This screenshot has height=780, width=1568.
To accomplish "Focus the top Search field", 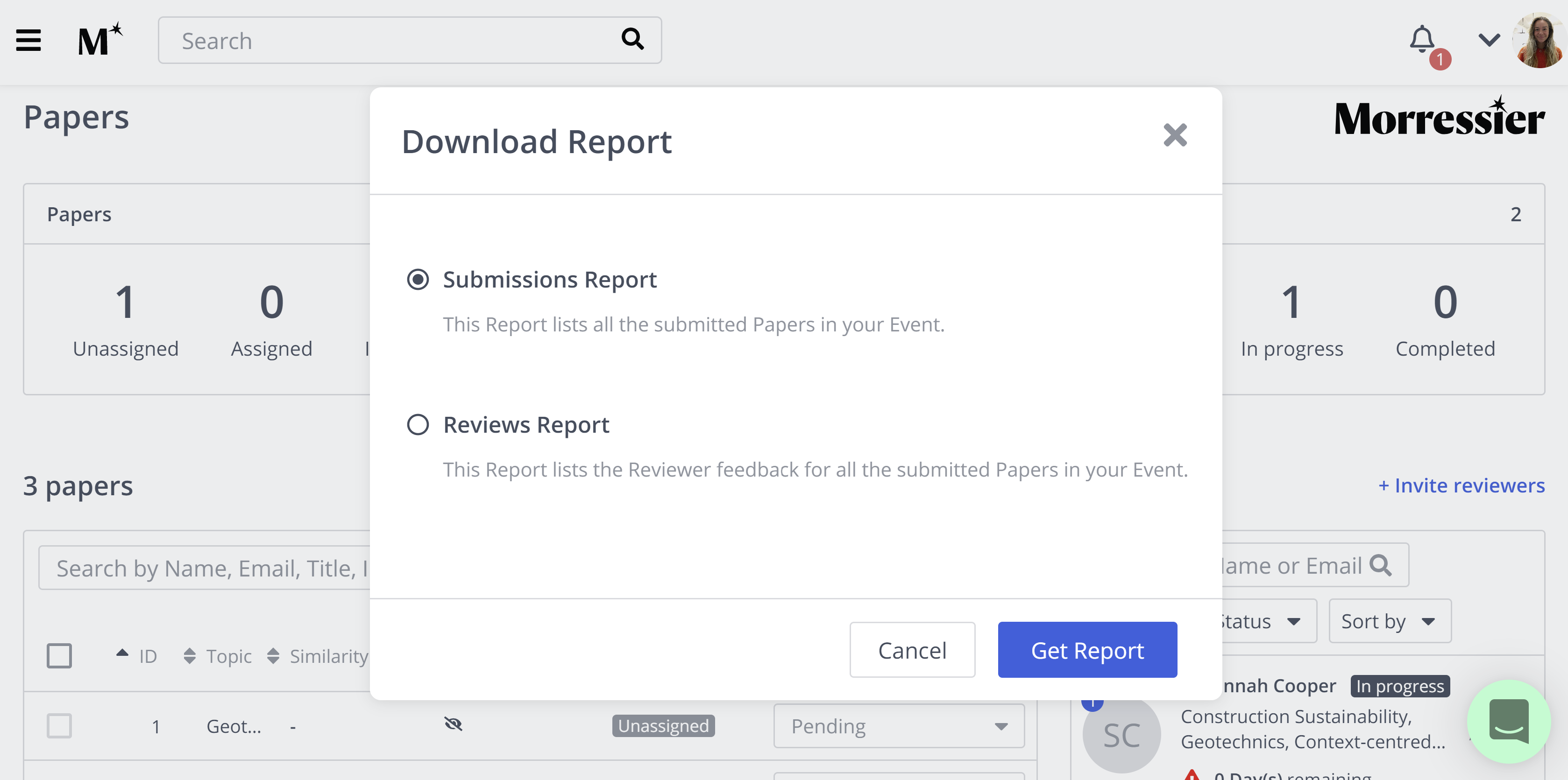I will click(x=409, y=40).
